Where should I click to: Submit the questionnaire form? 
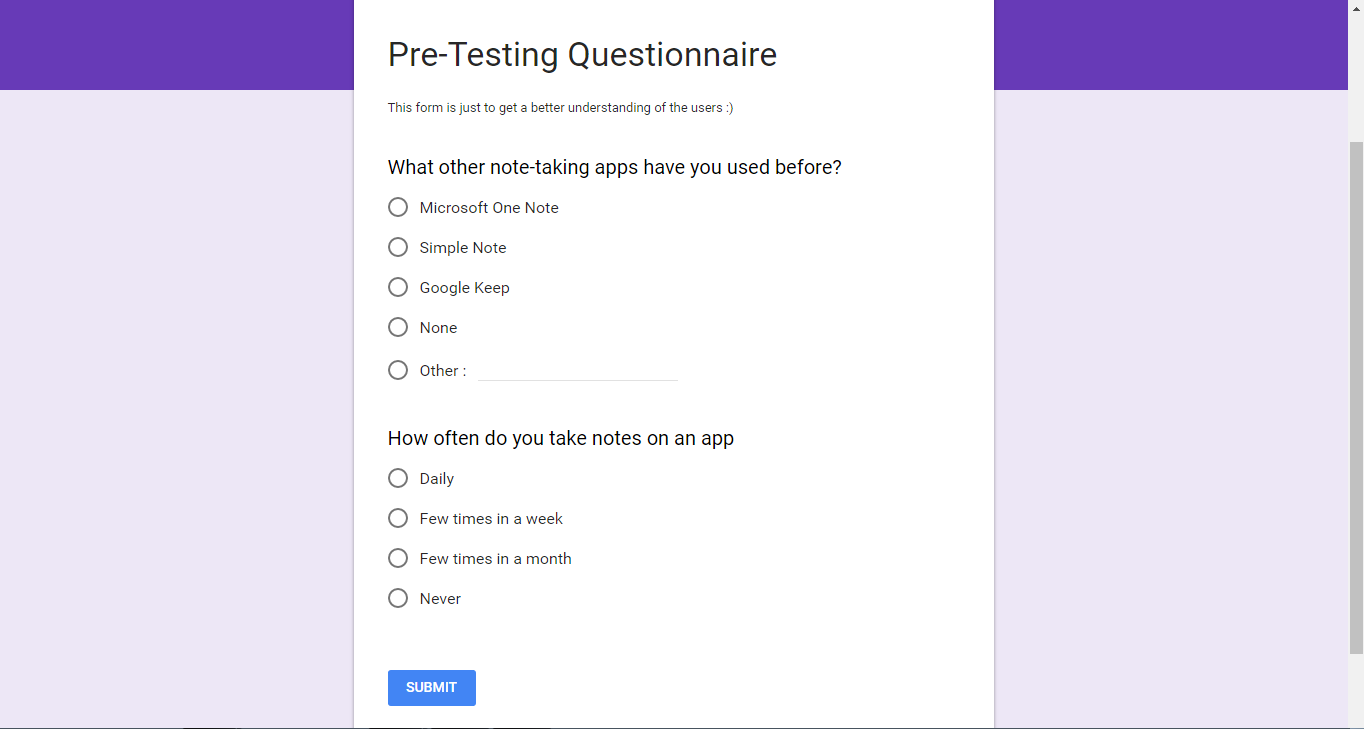coord(432,688)
